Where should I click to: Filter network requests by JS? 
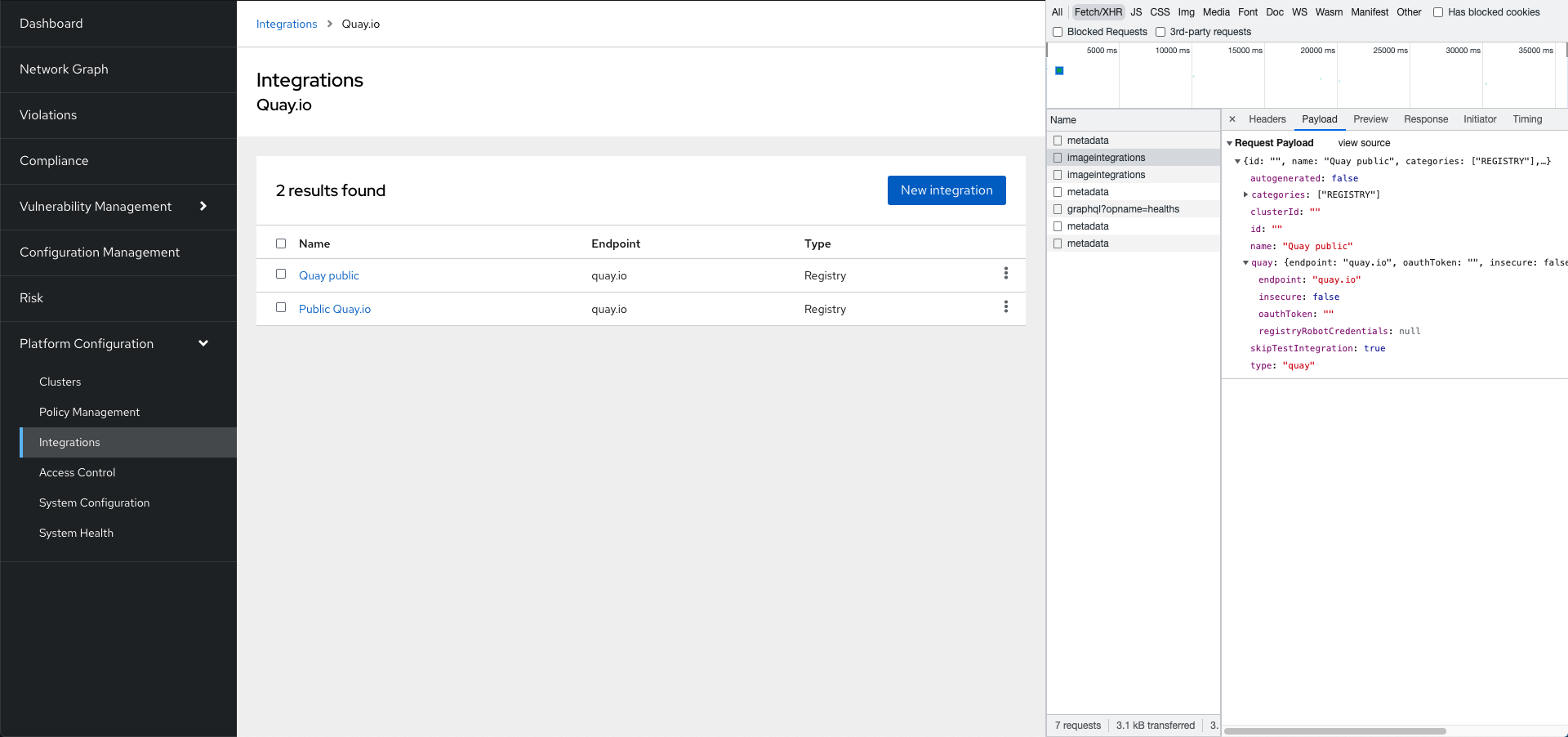1136,12
